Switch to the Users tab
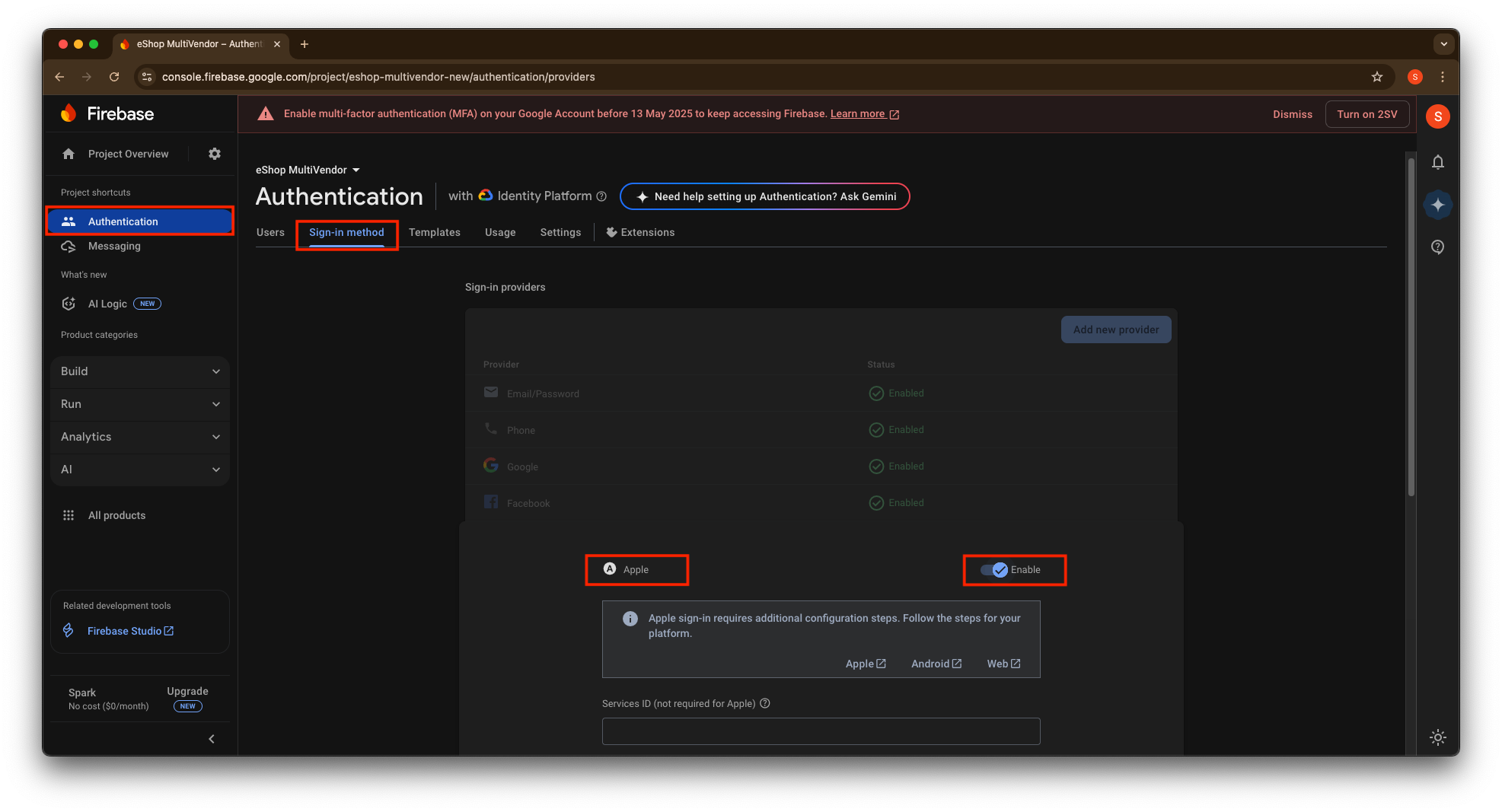The image size is (1502, 812). pos(270,232)
